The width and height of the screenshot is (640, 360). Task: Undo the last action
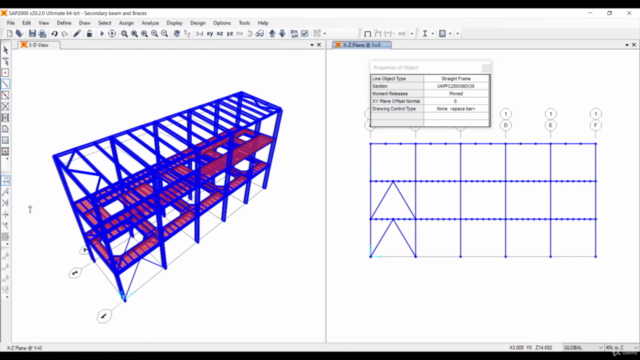pos(54,34)
